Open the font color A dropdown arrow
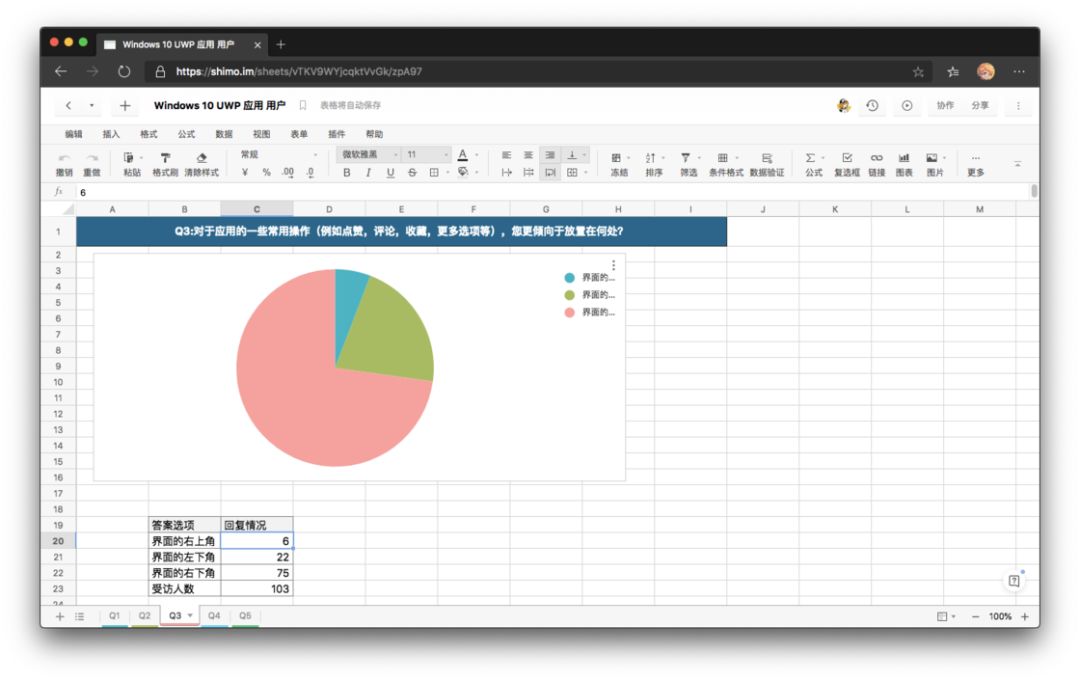This screenshot has width=1080, height=681. (477, 156)
